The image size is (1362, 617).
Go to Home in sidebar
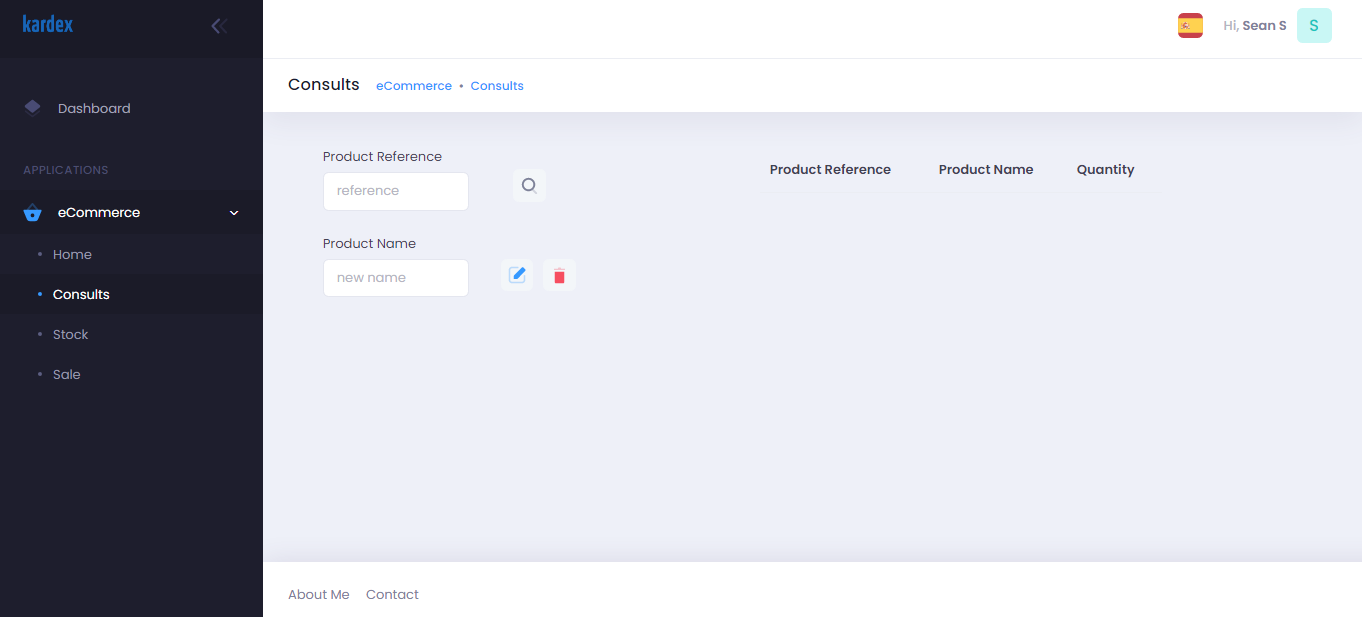[x=131, y=254]
